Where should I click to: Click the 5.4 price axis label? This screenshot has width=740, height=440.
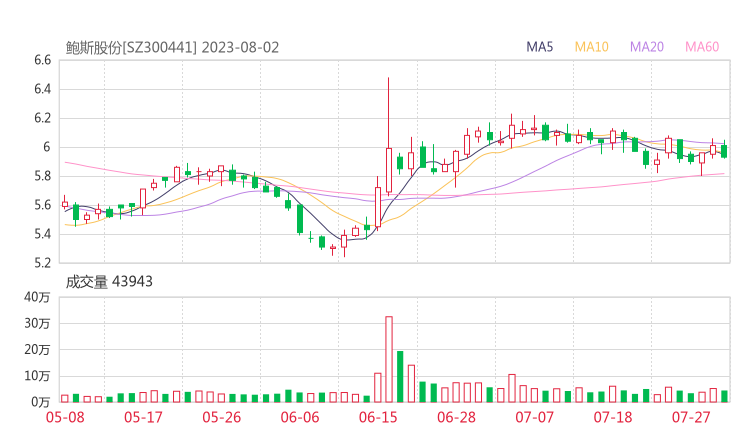pos(42,234)
